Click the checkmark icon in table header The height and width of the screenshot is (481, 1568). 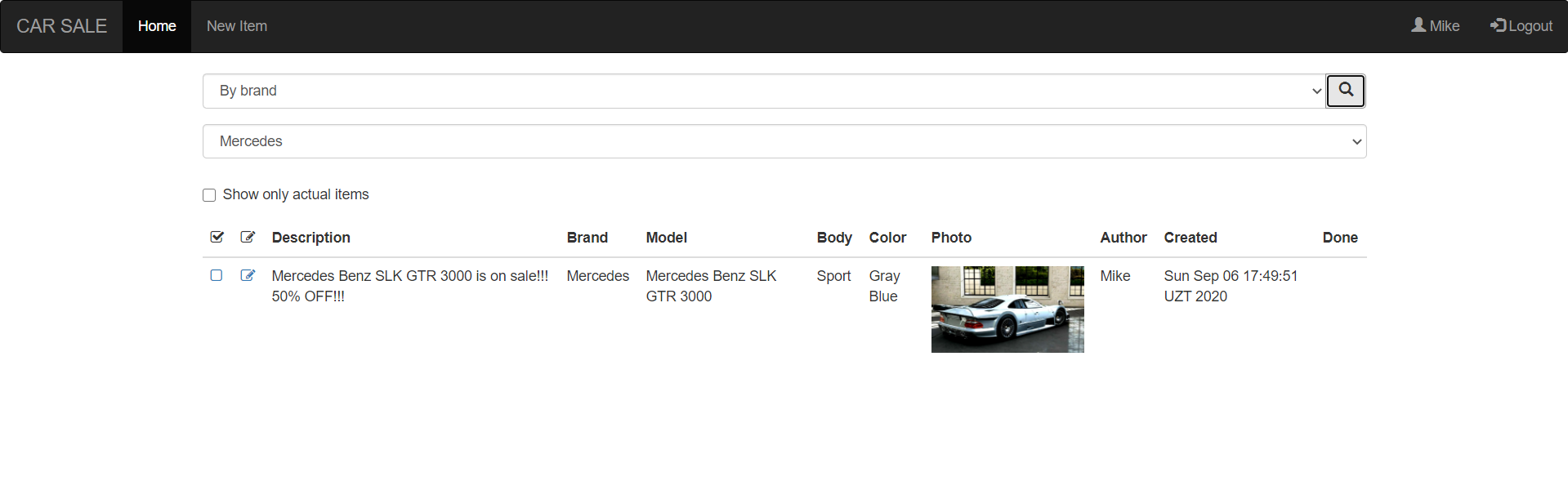pos(217,237)
